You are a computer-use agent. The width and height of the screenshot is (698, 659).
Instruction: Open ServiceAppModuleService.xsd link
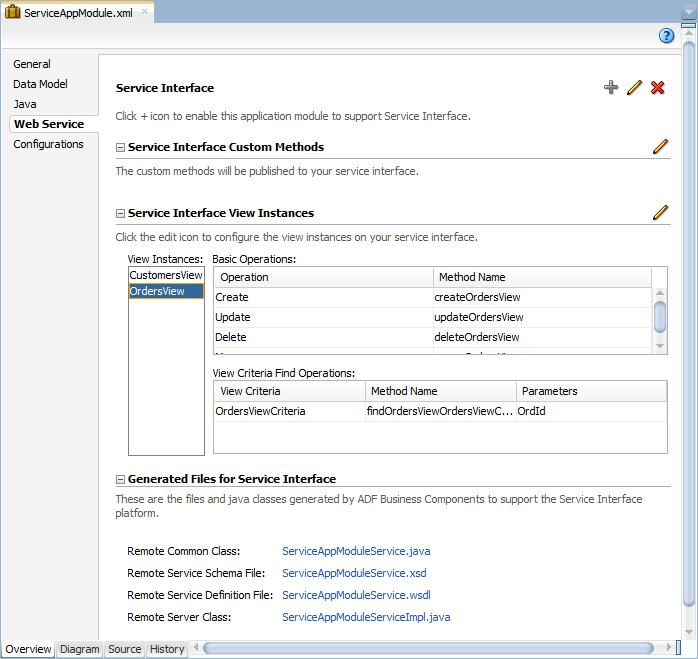(354, 573)
